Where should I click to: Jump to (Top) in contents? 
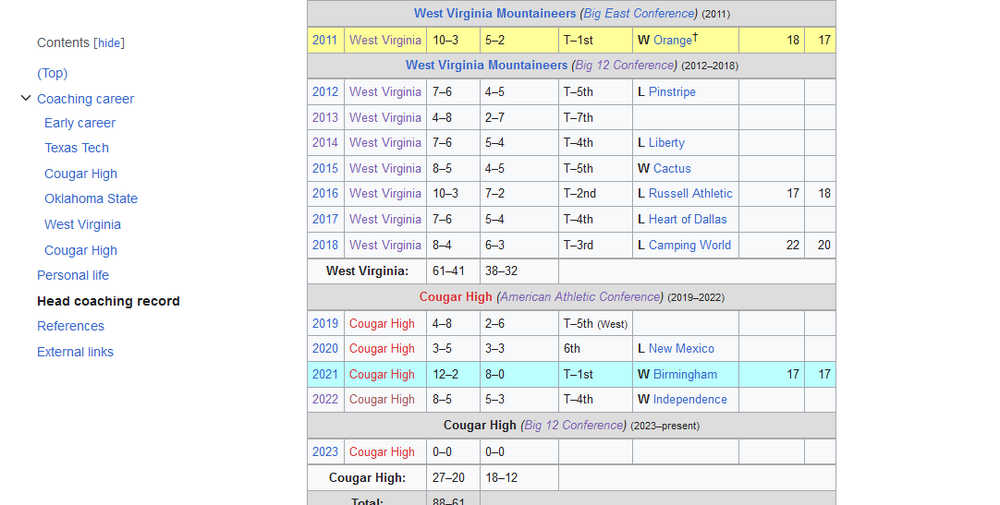pos(52,73)
